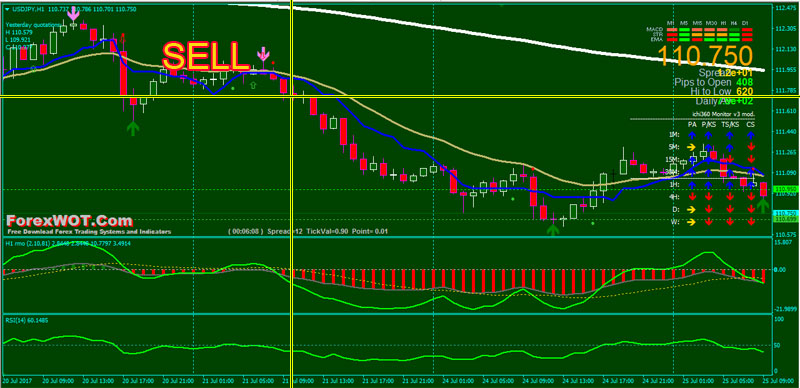This screenshot has height=388, width=800.
Task: Click the 5M row PA yellow sideways arrow
Action: click(691, 147)
